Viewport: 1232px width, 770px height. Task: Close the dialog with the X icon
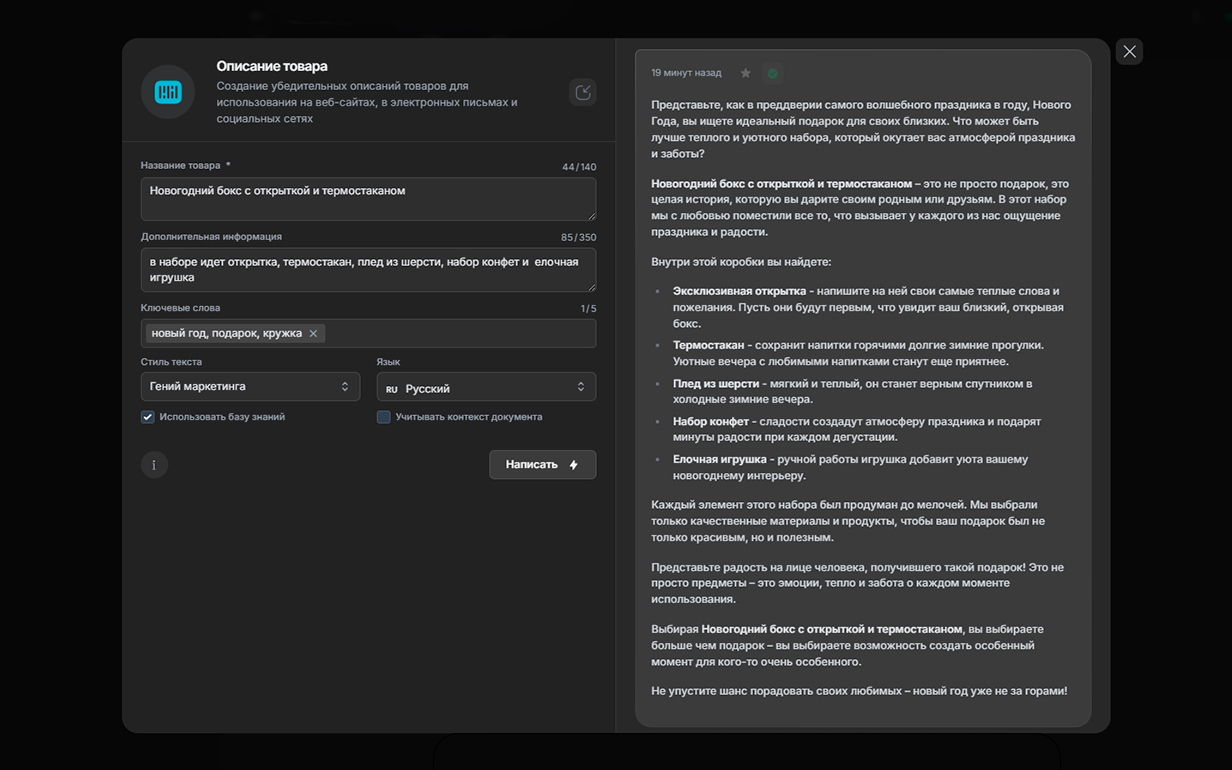(x=1129, y=52)
